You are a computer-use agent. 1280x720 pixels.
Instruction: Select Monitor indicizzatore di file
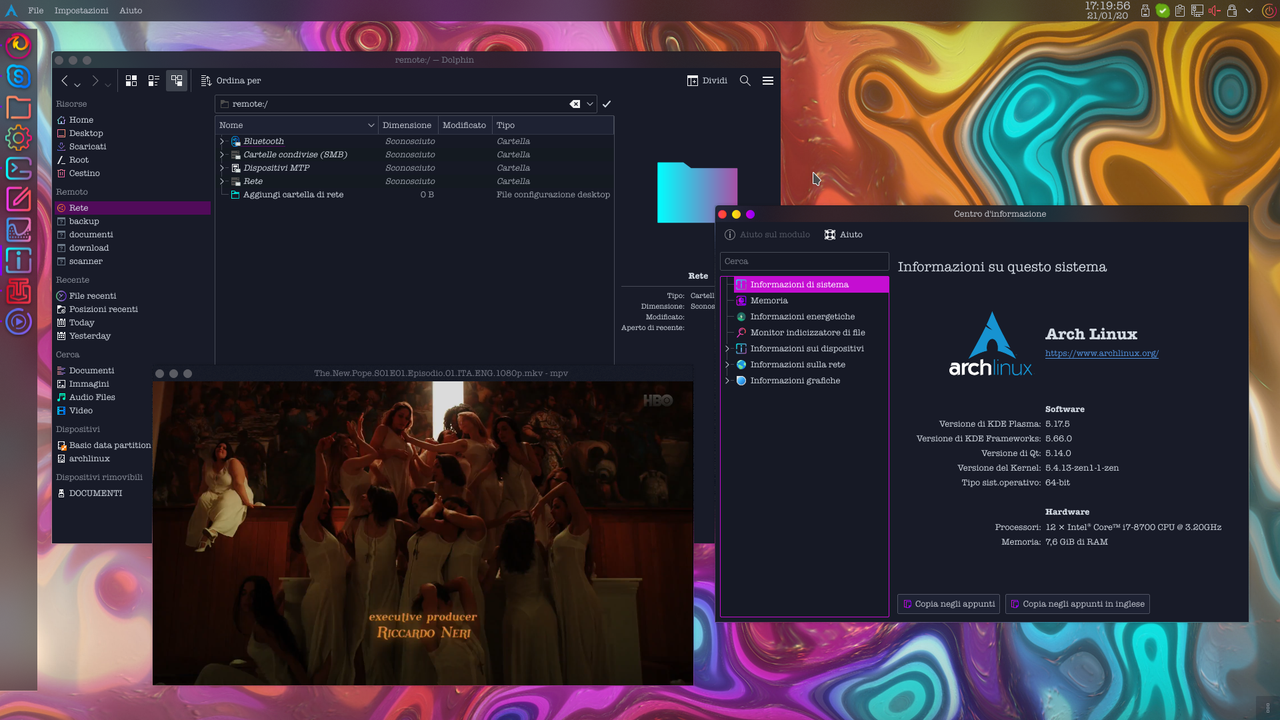811,333
